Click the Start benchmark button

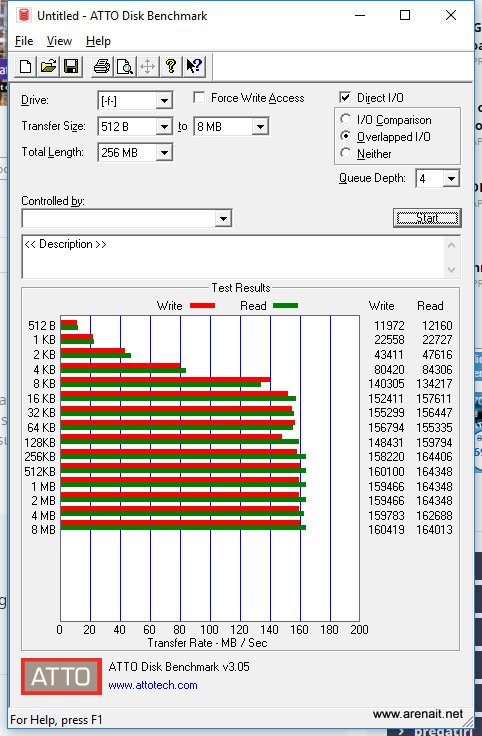(x=427, y=218)
